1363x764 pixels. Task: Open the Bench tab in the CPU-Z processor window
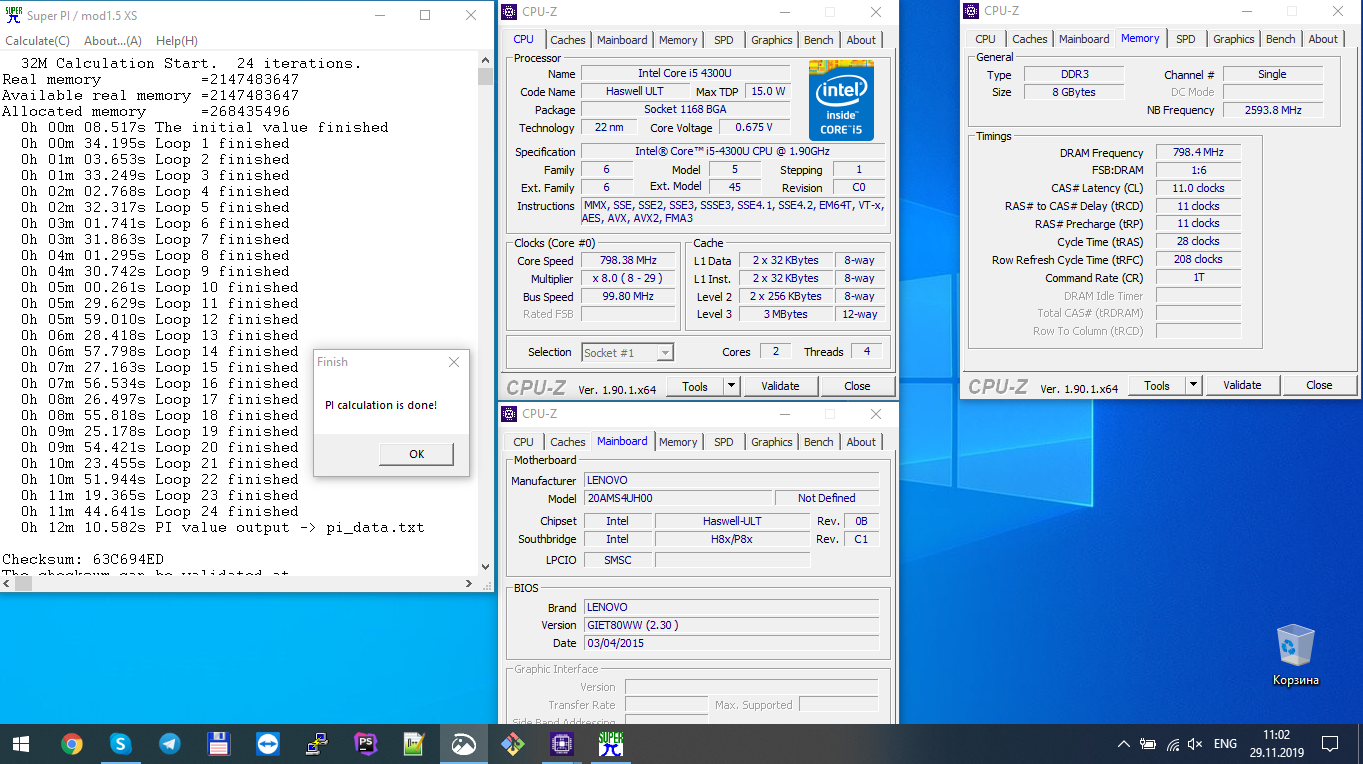point(819,40)
